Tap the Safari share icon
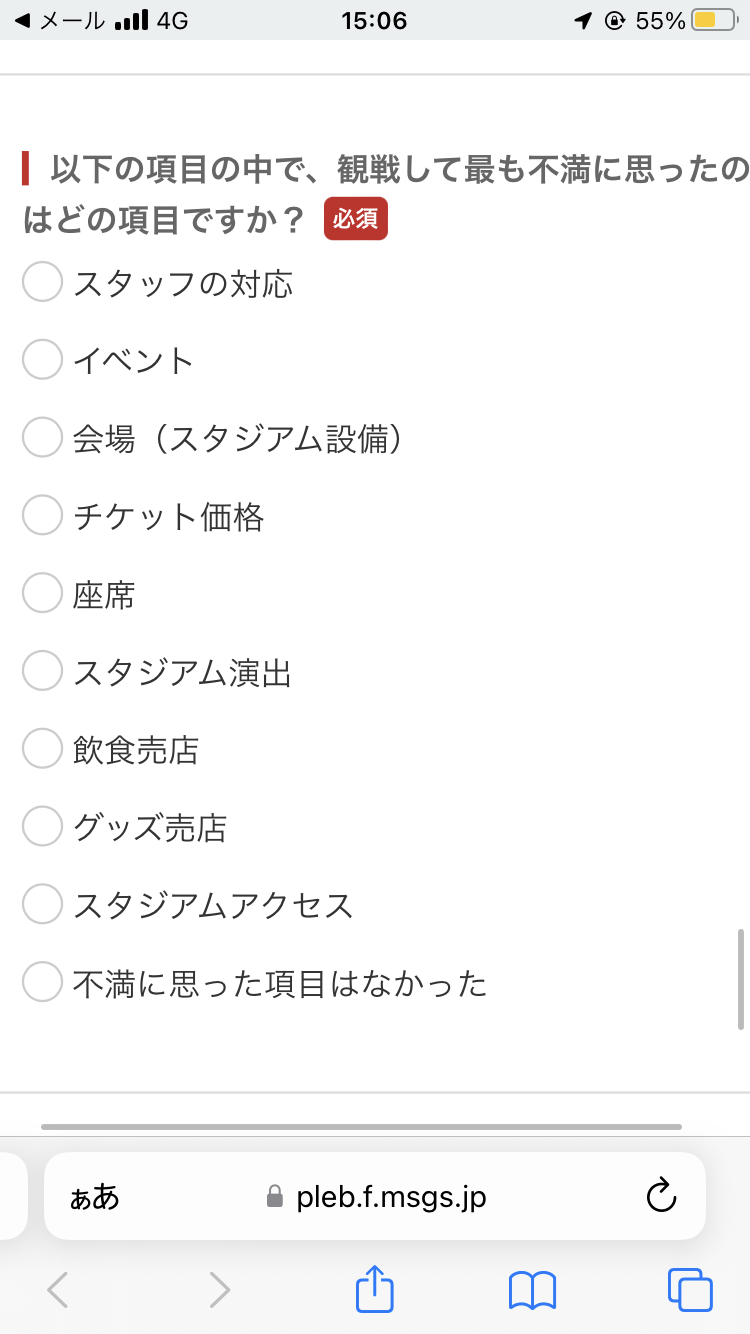 tap(375, 1289)
